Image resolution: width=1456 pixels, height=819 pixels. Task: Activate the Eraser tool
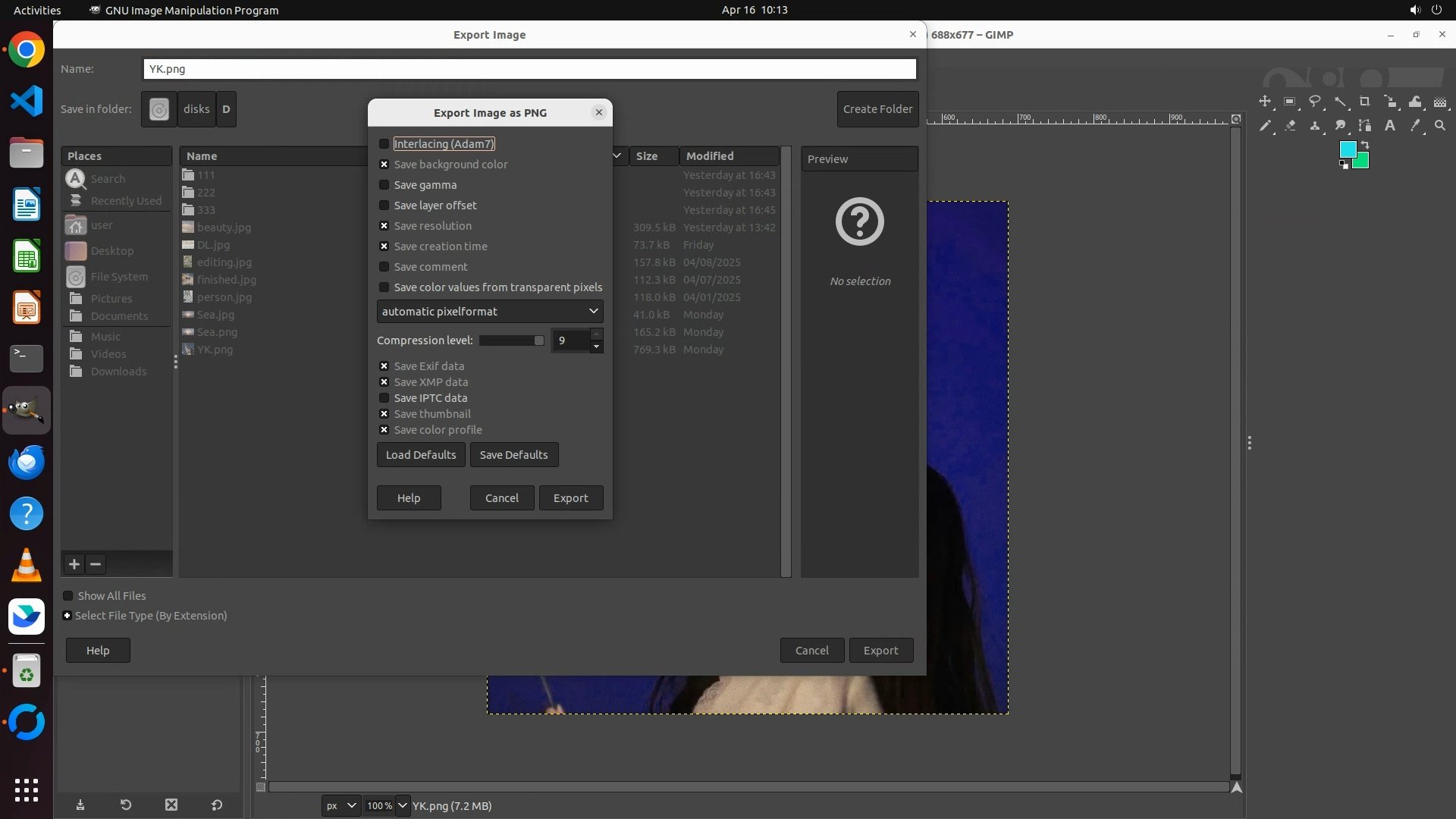click(x=1290, y=126)
